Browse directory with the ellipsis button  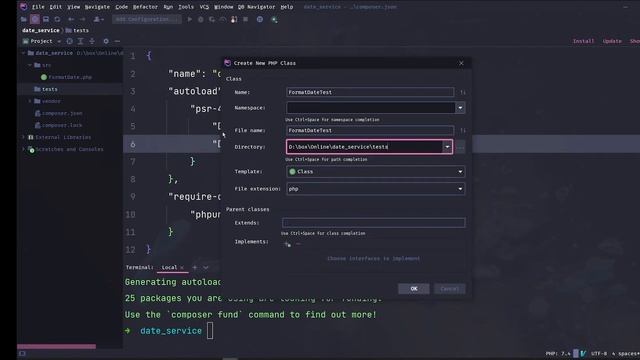point(460,147)
